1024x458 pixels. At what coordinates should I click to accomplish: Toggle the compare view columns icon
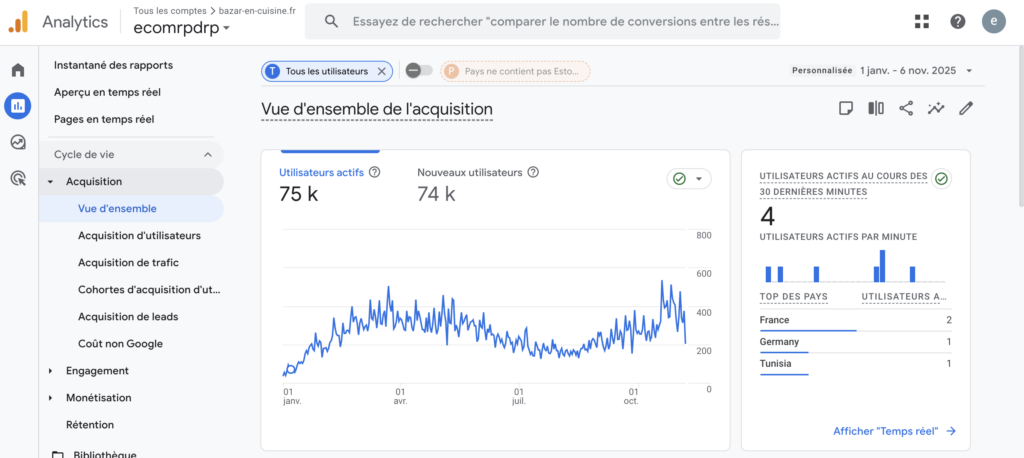click(x=876, y=109)
